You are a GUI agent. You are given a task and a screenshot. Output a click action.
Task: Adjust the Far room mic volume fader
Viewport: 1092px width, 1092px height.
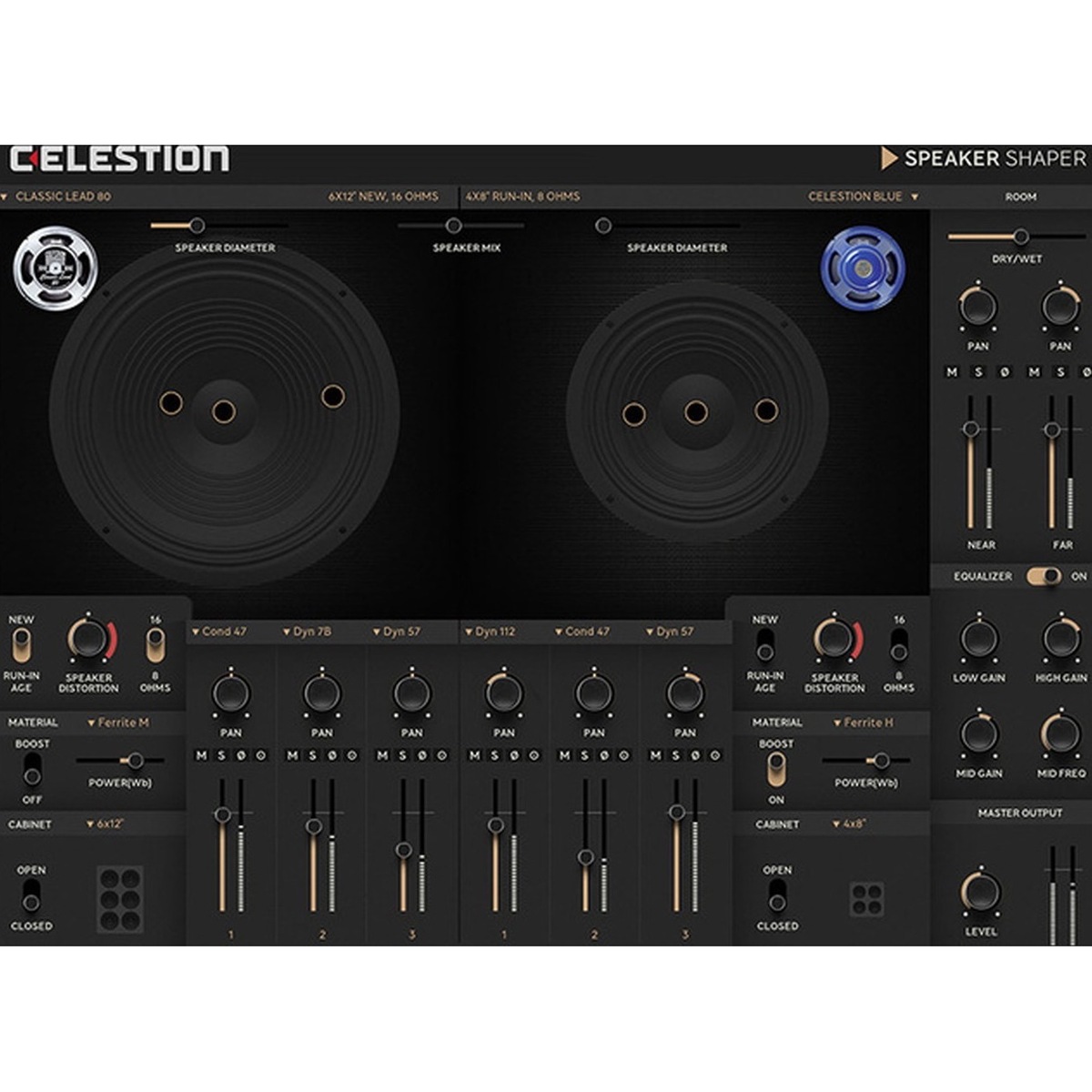[1052, 430]
